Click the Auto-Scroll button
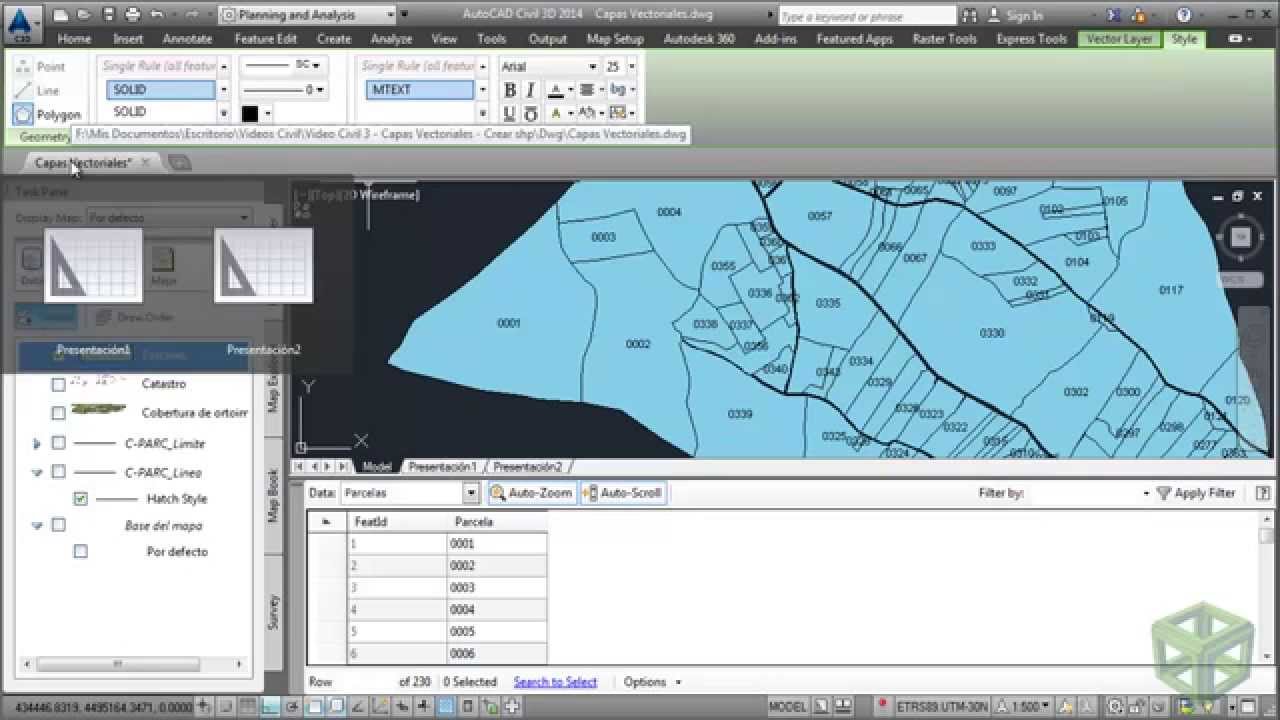1280x720 pixels. (x=624, y=493)
